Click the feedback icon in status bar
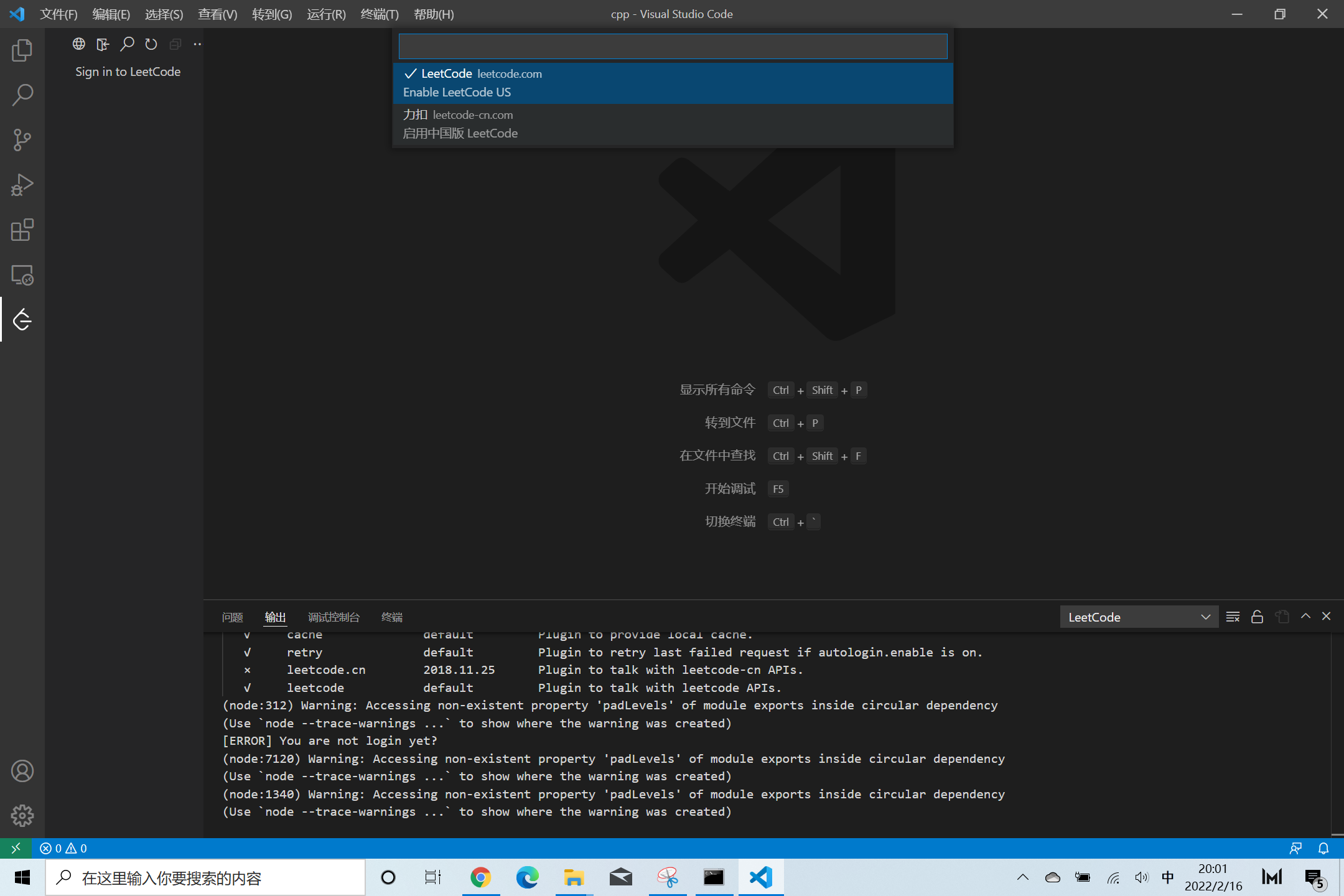Screen dimensions: 1344x896 (x=1295, y=848)
